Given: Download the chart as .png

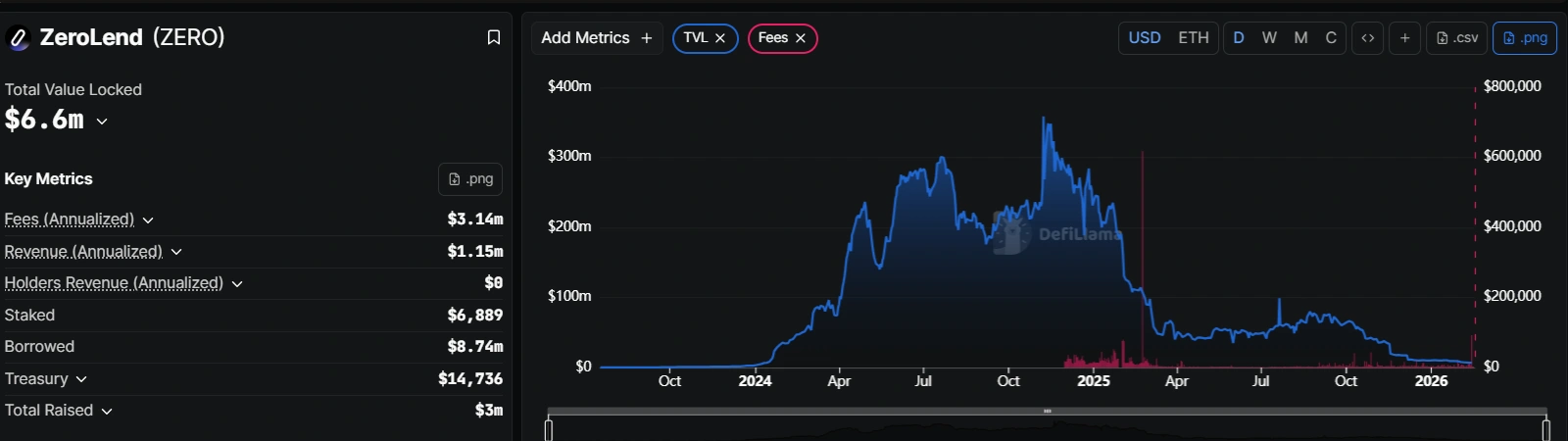Looking at the screenshot, I should [1524, 38].
